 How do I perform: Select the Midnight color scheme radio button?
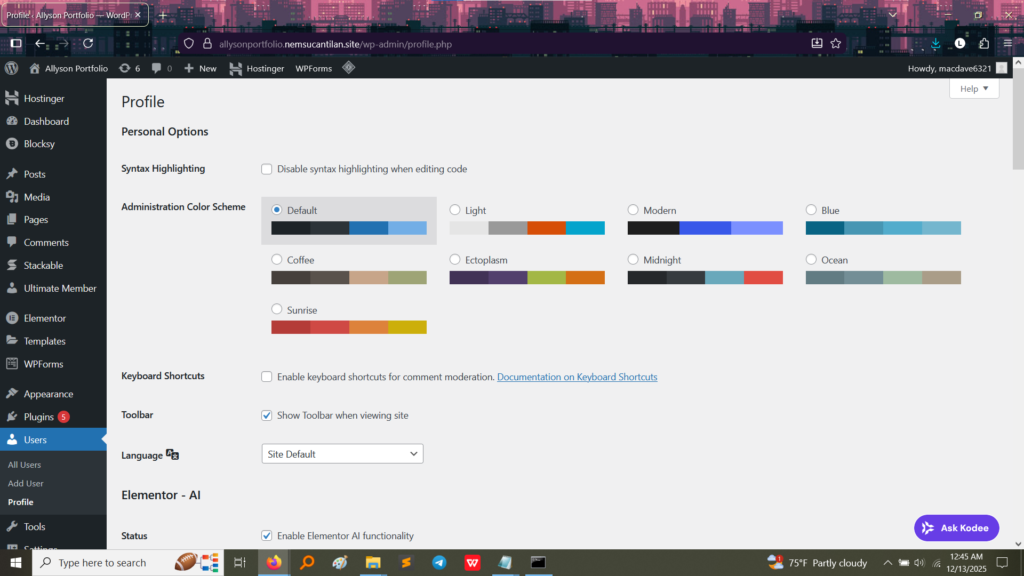(634, 260)
